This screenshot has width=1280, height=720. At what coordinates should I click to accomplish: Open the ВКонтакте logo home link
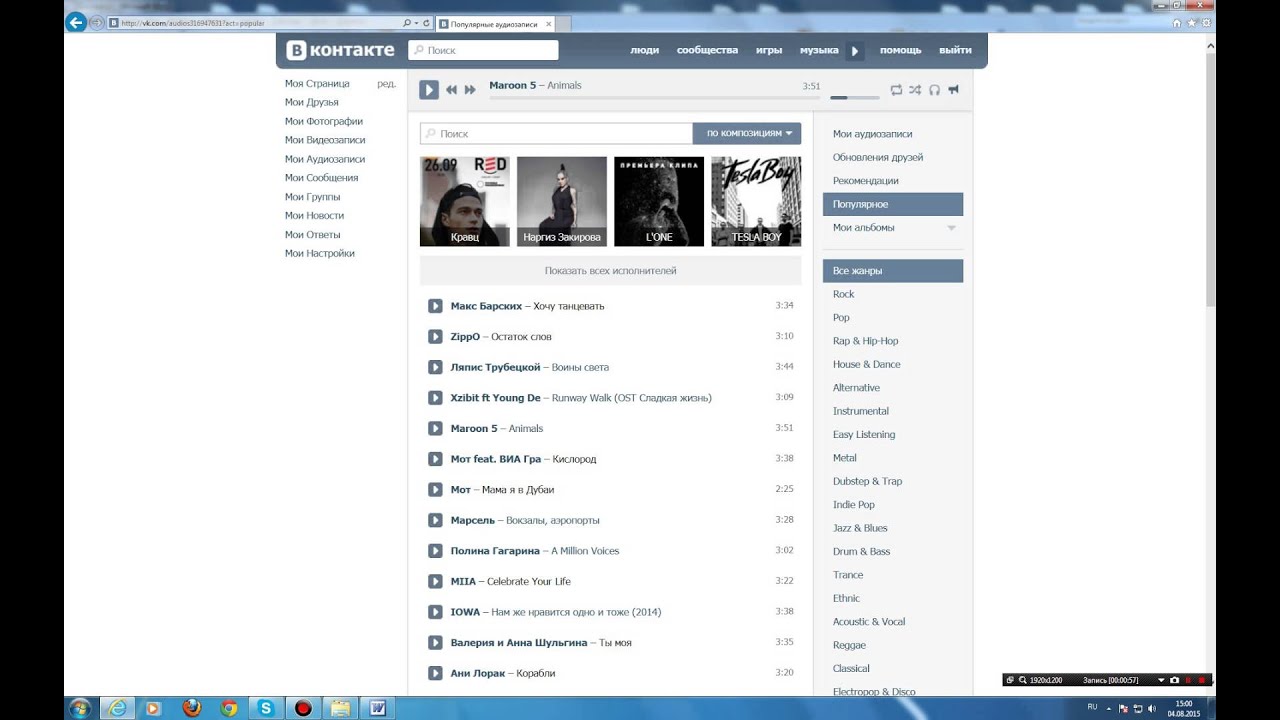point(341,50)
